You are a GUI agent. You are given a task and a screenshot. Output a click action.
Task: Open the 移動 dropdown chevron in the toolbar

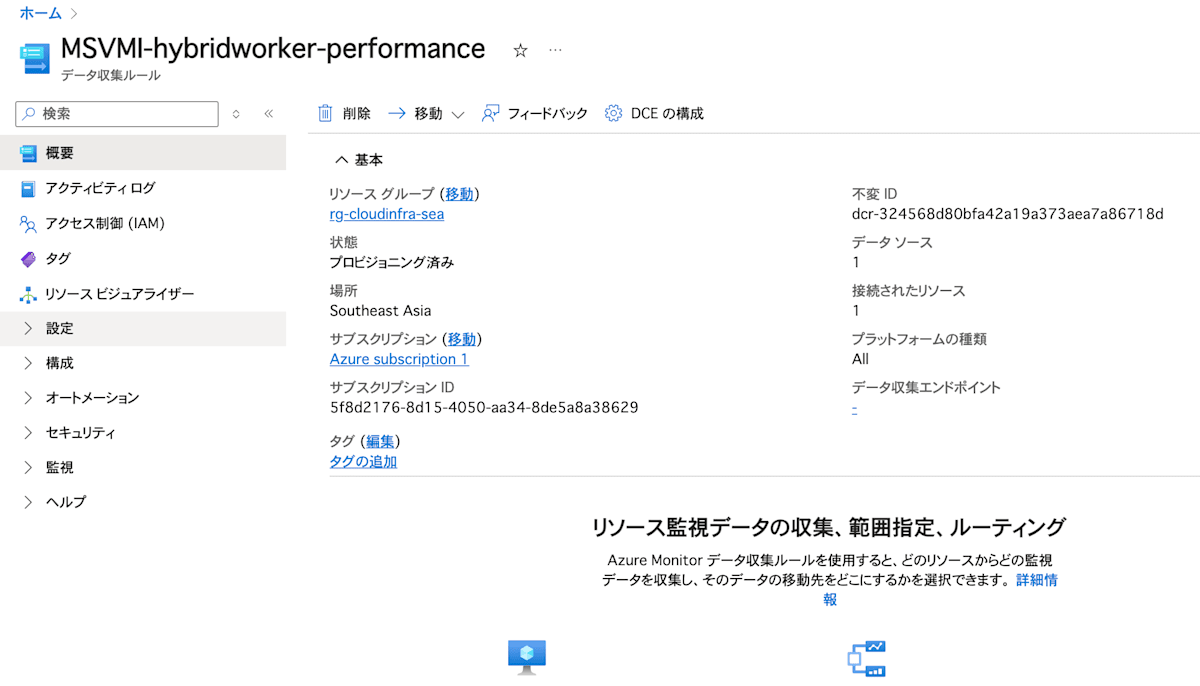point(458,115)
